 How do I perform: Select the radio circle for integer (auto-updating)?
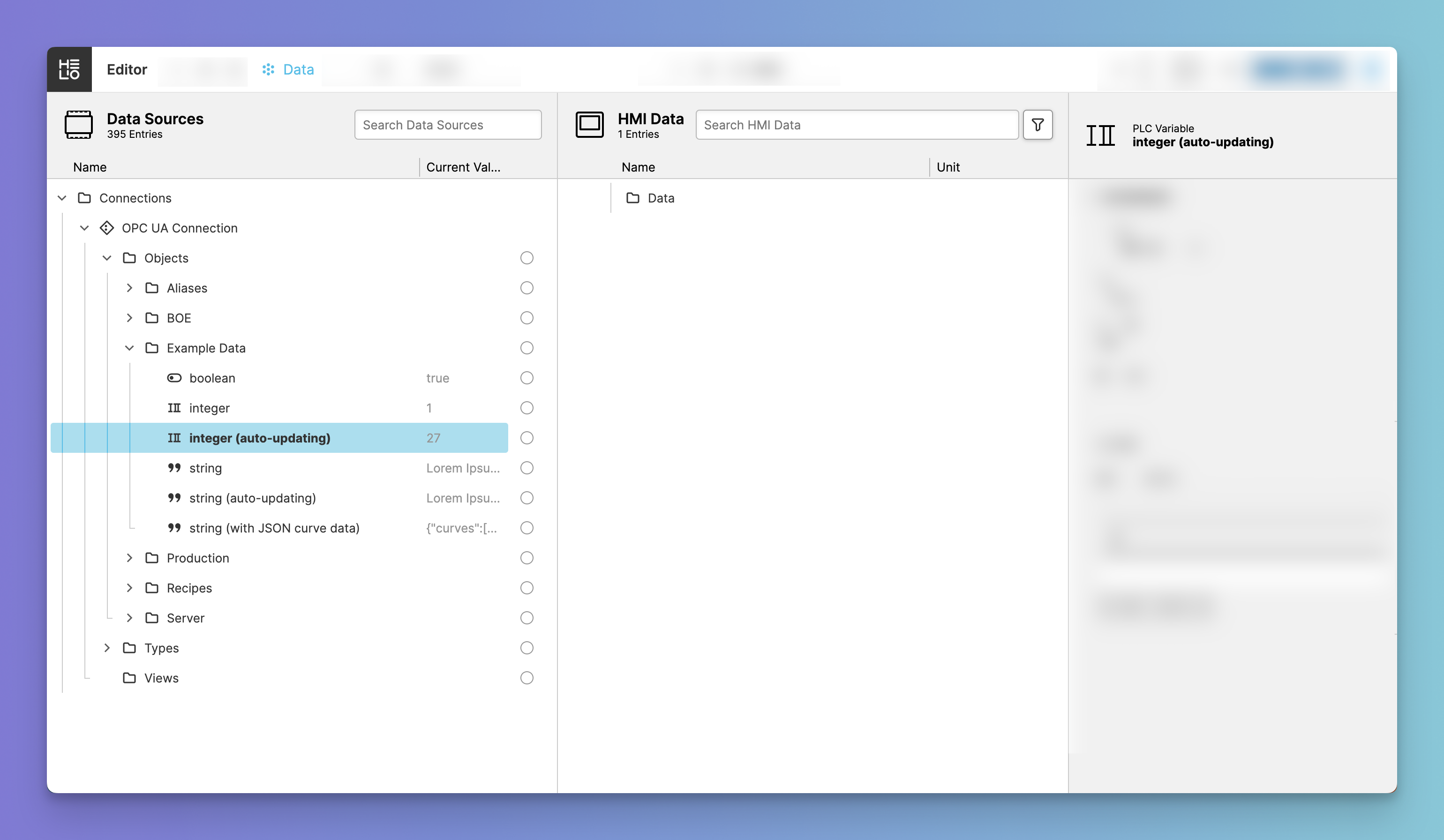(526, 438)
